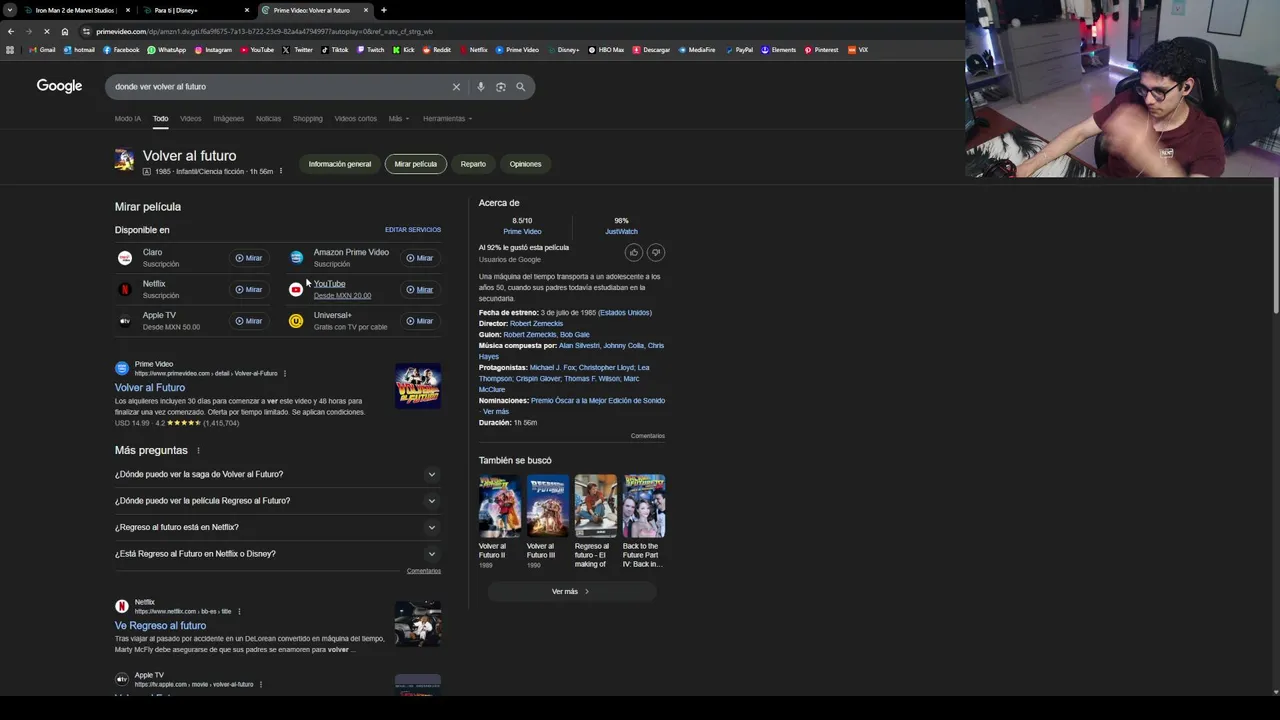Viewport: 1280px width, 720px height.
Task: Search by image with Google Lens
Action: coord(501,87)
